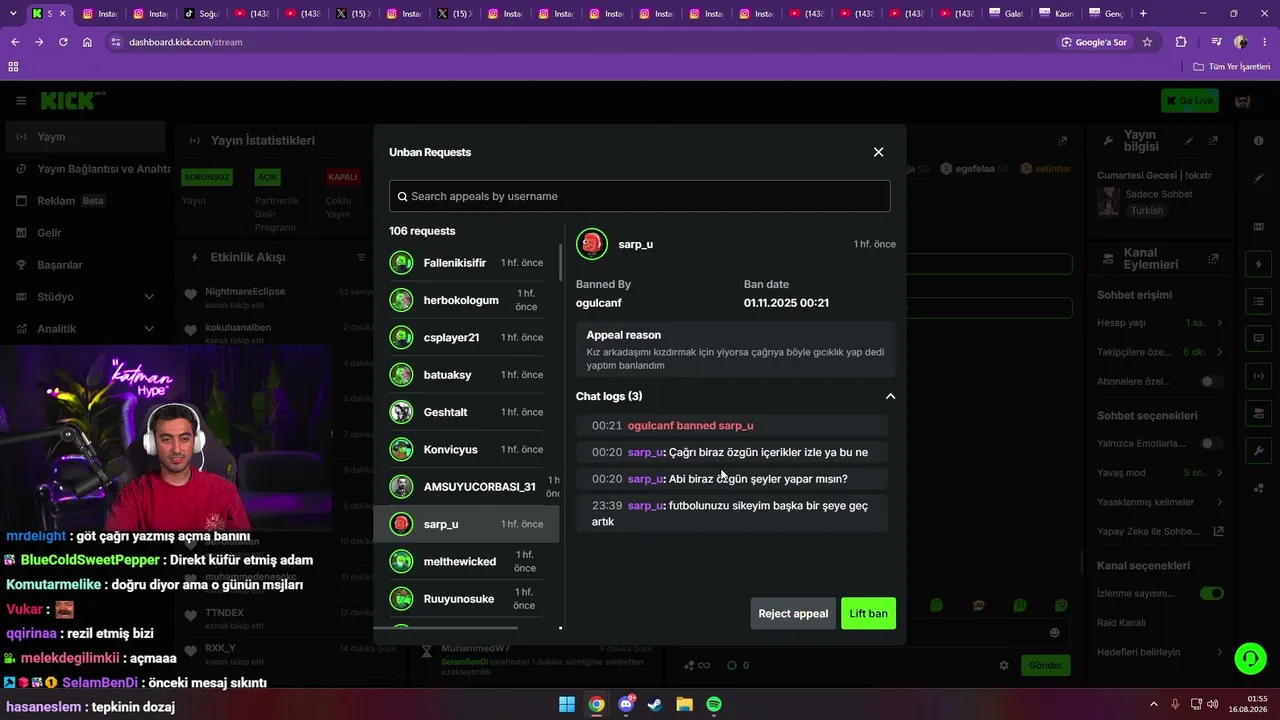Open Yavaş mod setting
Screen dimensions: 1280x720
tap(1160, 472)
